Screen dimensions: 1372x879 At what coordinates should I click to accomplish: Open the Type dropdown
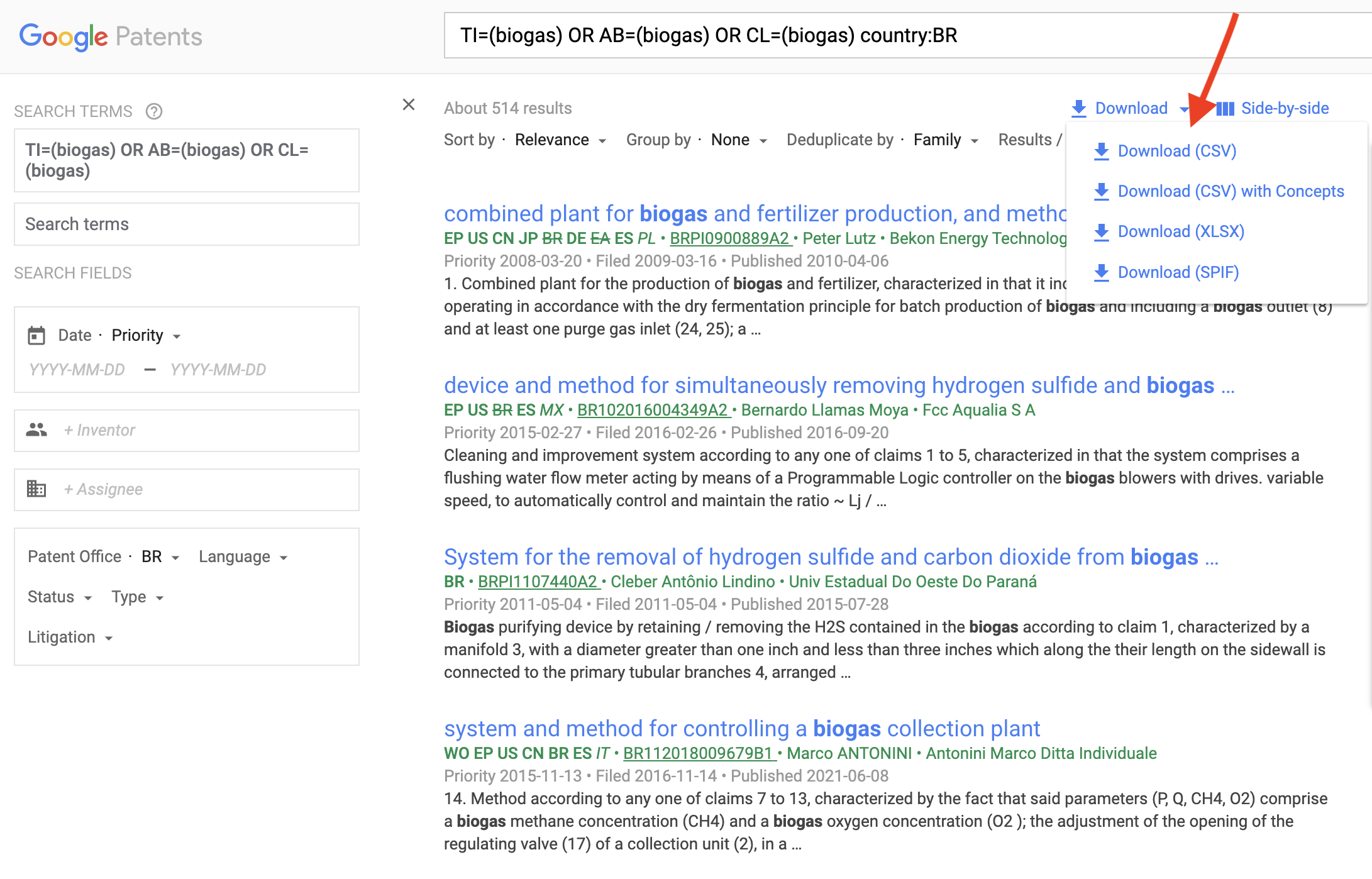point(137,597)
